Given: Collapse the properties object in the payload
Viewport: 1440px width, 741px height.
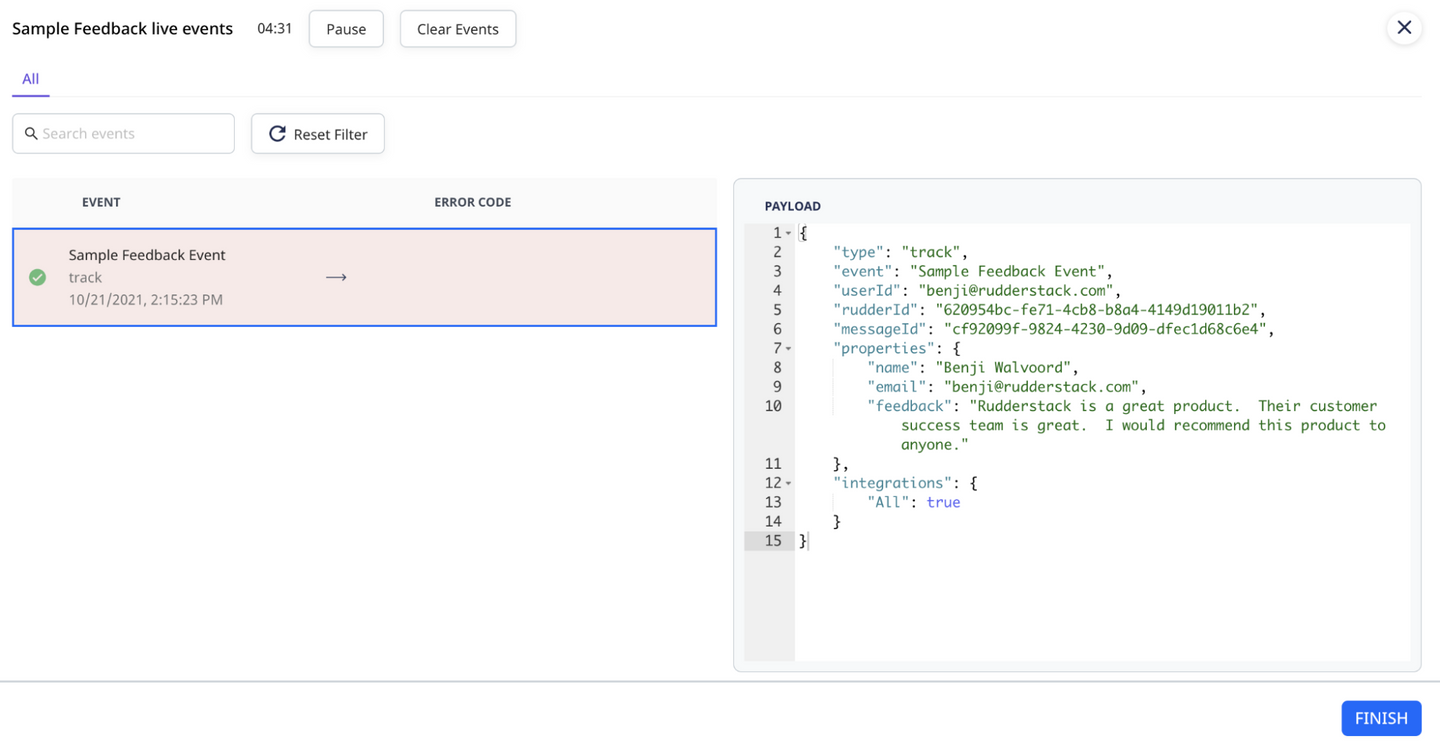Looking at the screenshot, I should [x=790, y=347].
